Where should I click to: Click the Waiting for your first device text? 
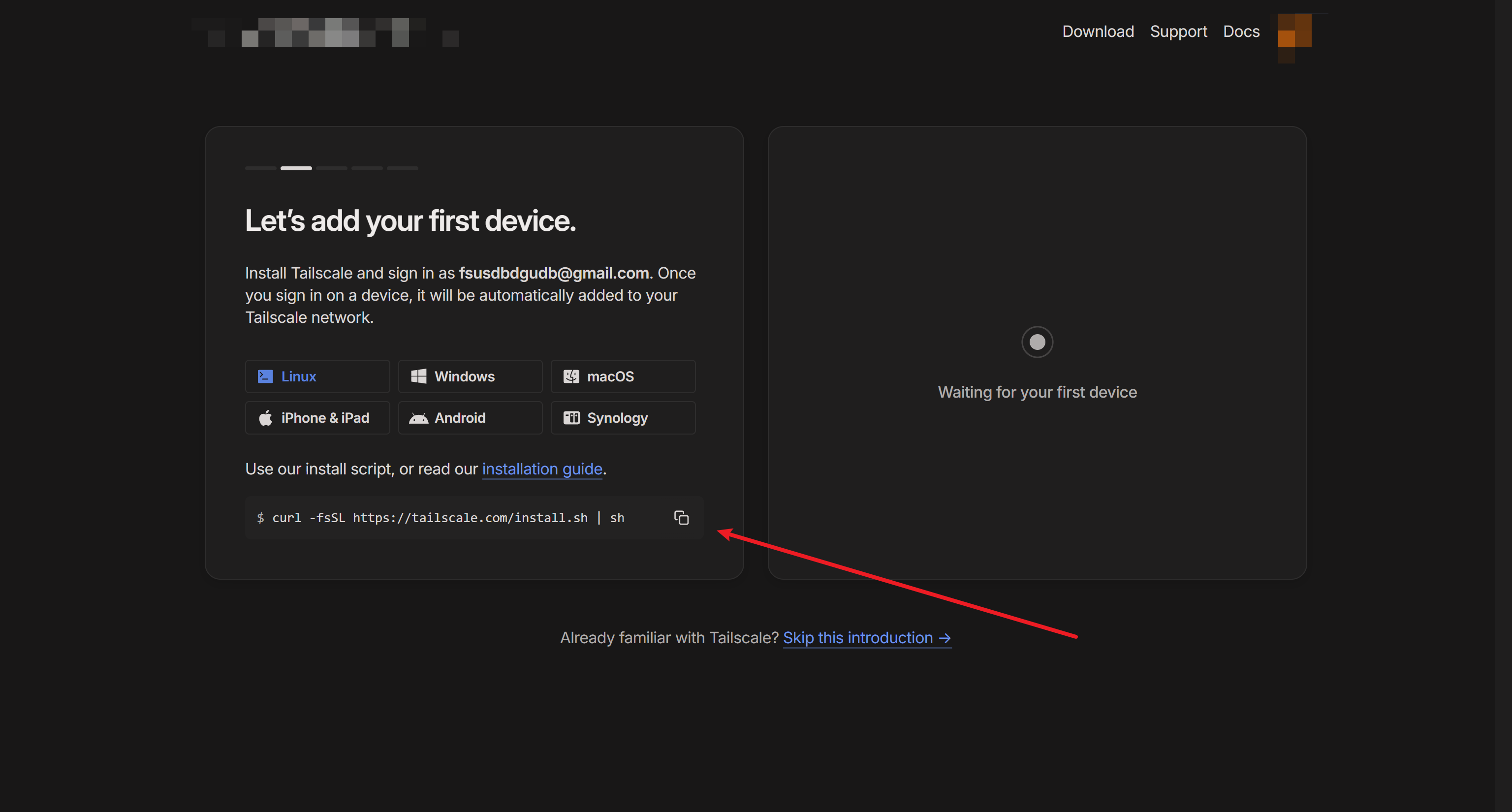pos(1037,392)
